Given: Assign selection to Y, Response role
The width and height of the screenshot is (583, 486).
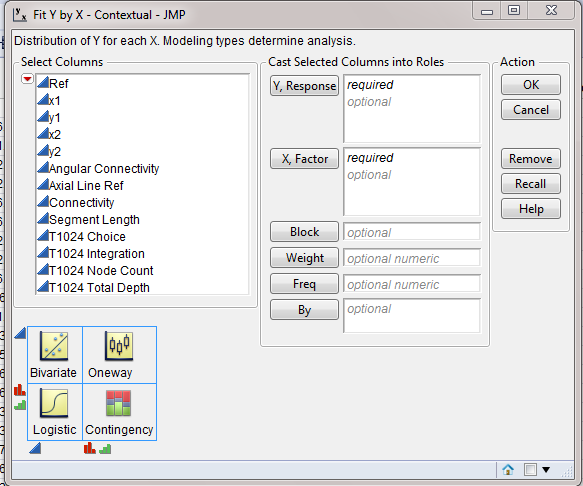Looking at the screenshot, I should tap(304, 86).
